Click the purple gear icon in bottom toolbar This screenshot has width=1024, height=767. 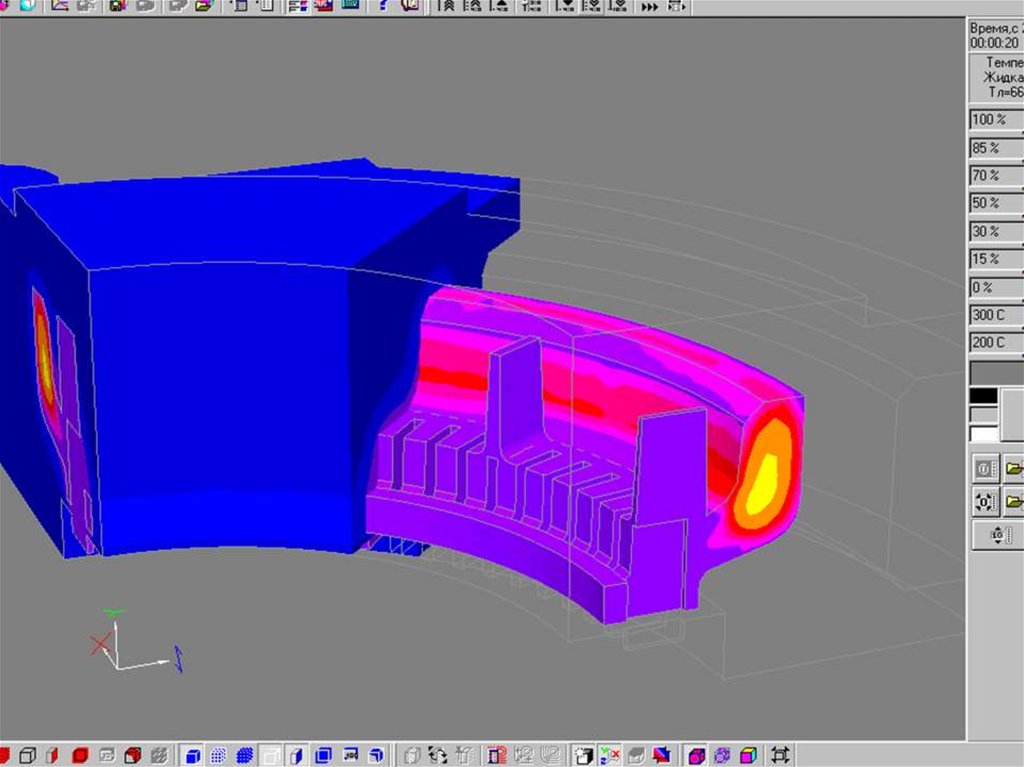coord(722,755)
